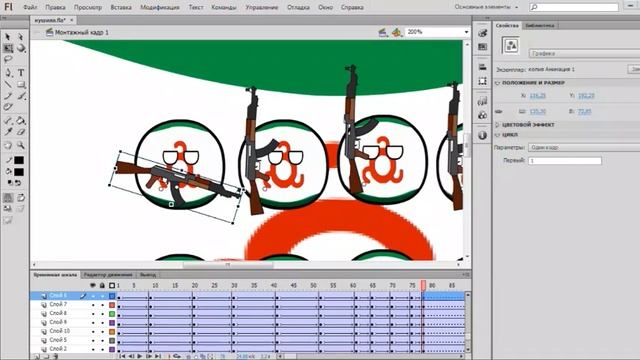The height and width of the screenshot is (360, 640).
Task: Open the Управление menu
Action: 262,7
